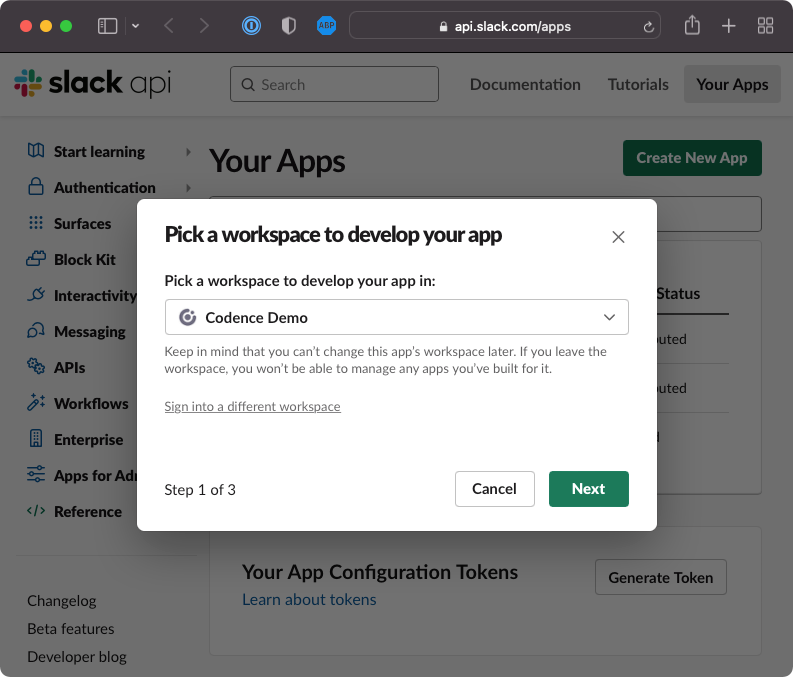The image size is (793, 677).
Task: Open the Changelog link
Action: click(x=62, y=601)
